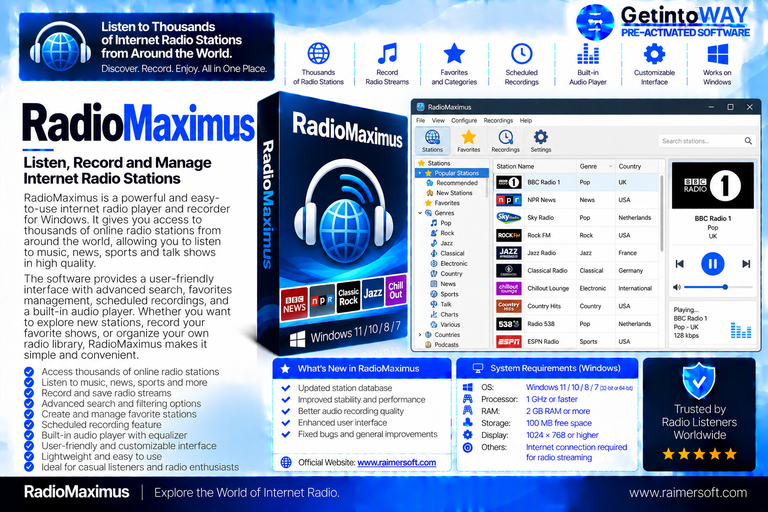Select the Charts genre icon
The image size is (768, 512).
433,315
